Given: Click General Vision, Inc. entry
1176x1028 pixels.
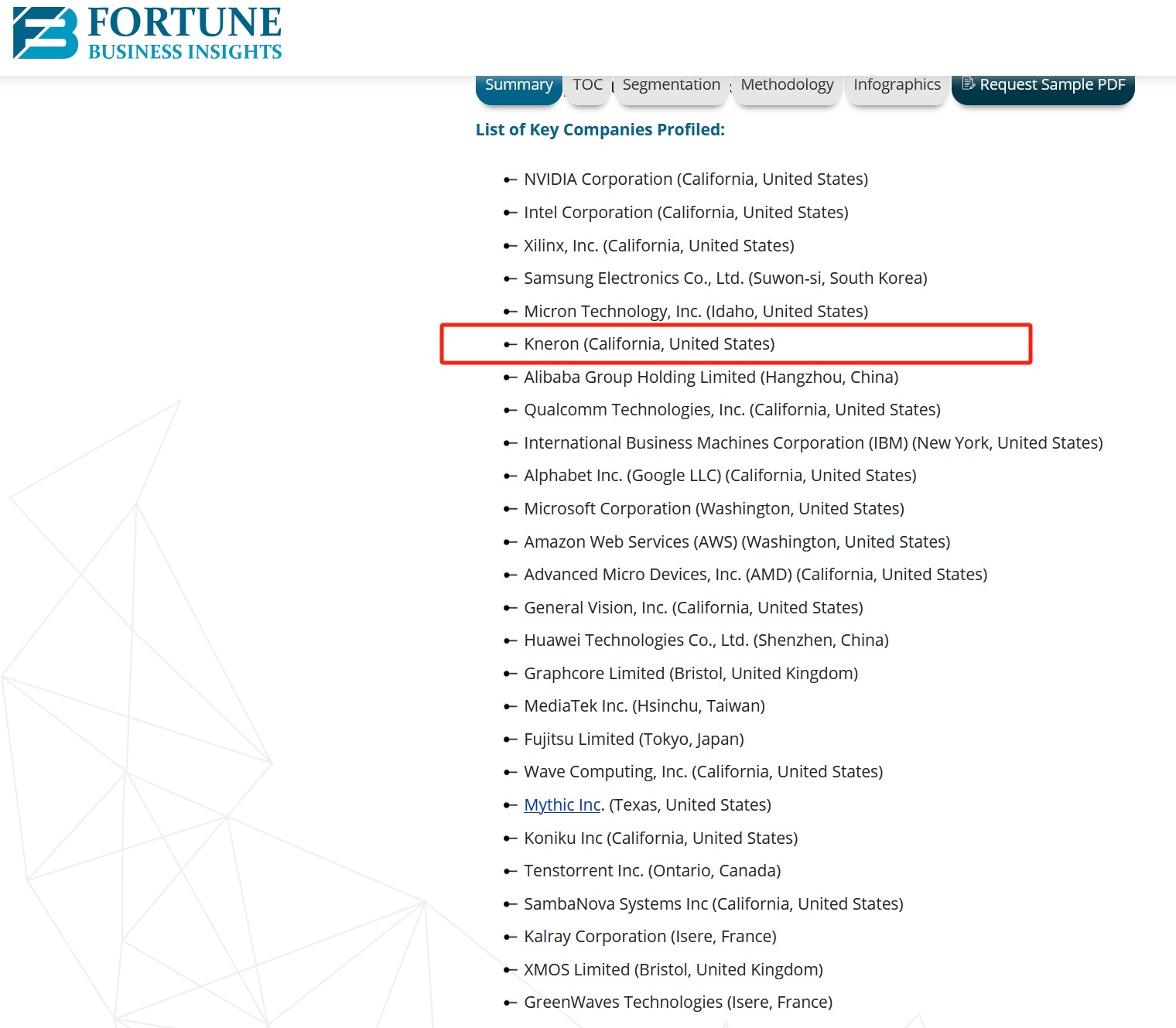Looking at the screenshot, I should (x=693, y=608).
